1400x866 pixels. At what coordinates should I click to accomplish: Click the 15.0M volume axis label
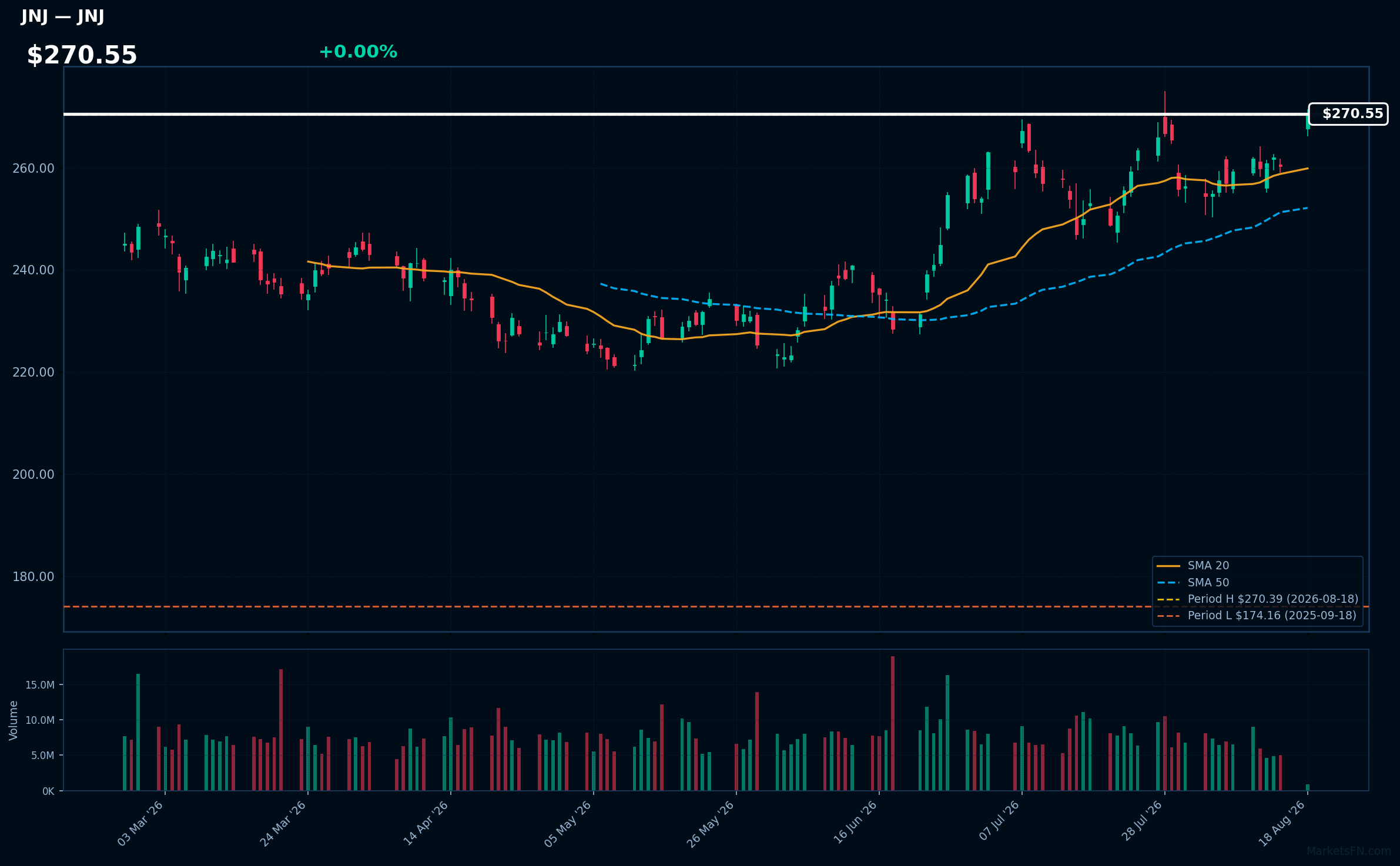click(x=40, y=685)
